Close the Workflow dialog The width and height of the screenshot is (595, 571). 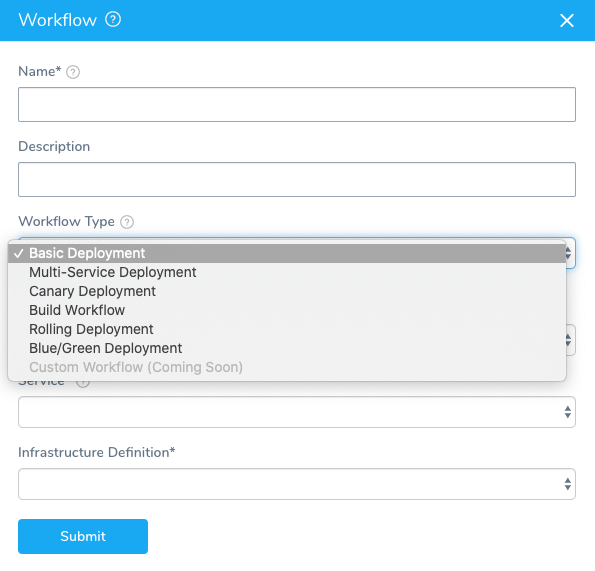(567, 20)
